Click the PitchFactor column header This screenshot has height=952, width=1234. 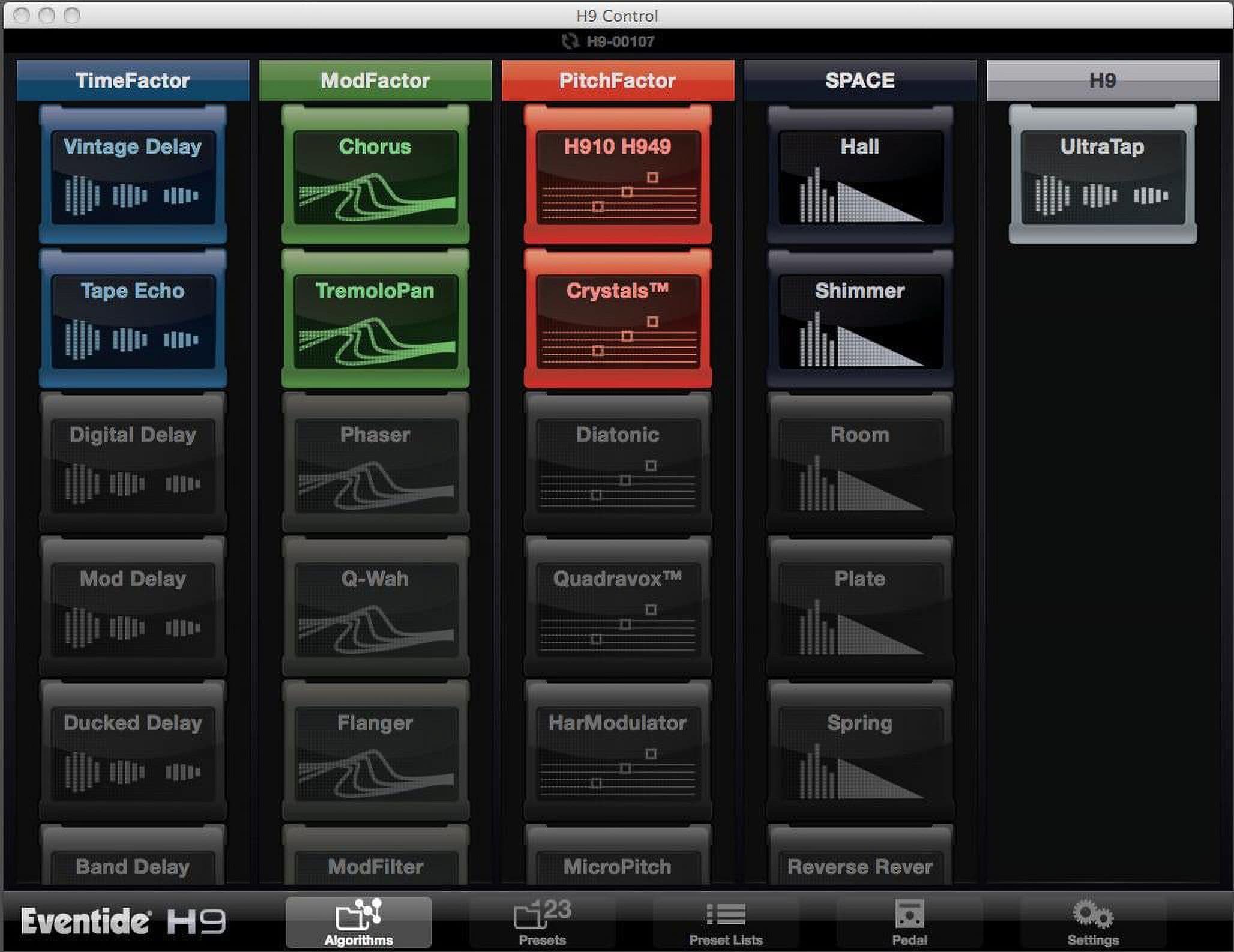point(618,80)
